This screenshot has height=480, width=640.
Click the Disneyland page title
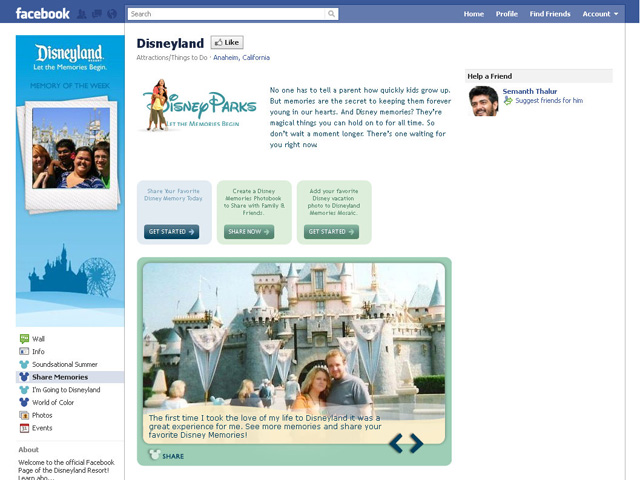tap(170, 43)
